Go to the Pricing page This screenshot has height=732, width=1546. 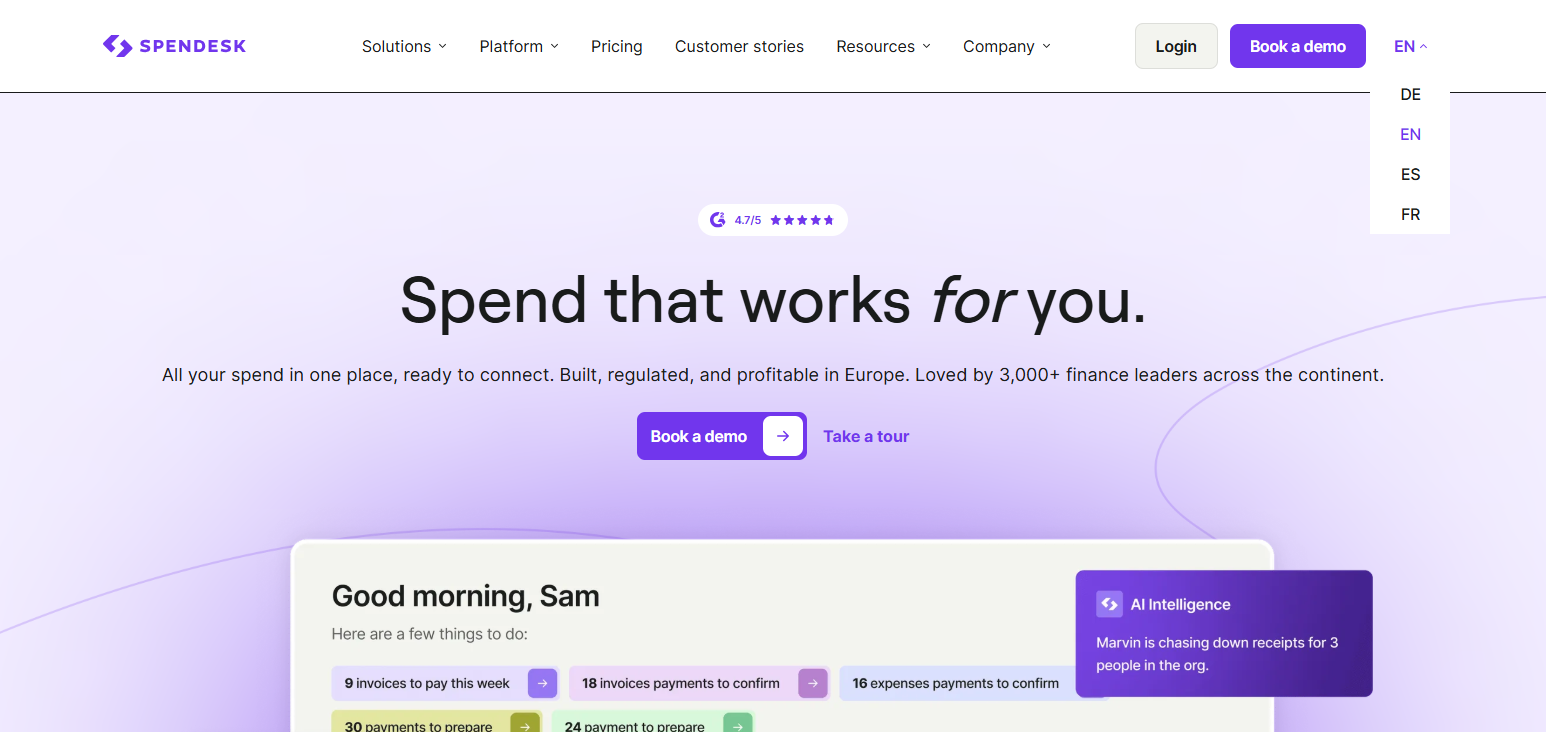(617, 46)
